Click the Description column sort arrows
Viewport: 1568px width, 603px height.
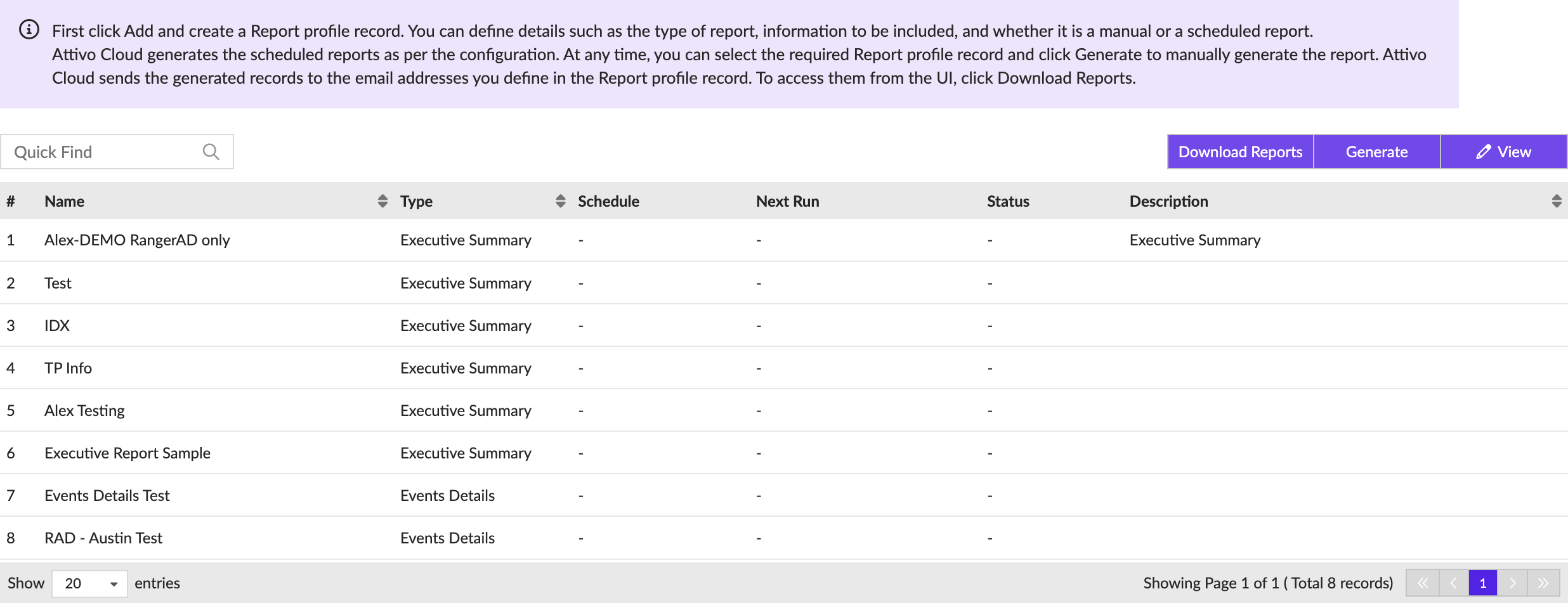pos(1556,201)
